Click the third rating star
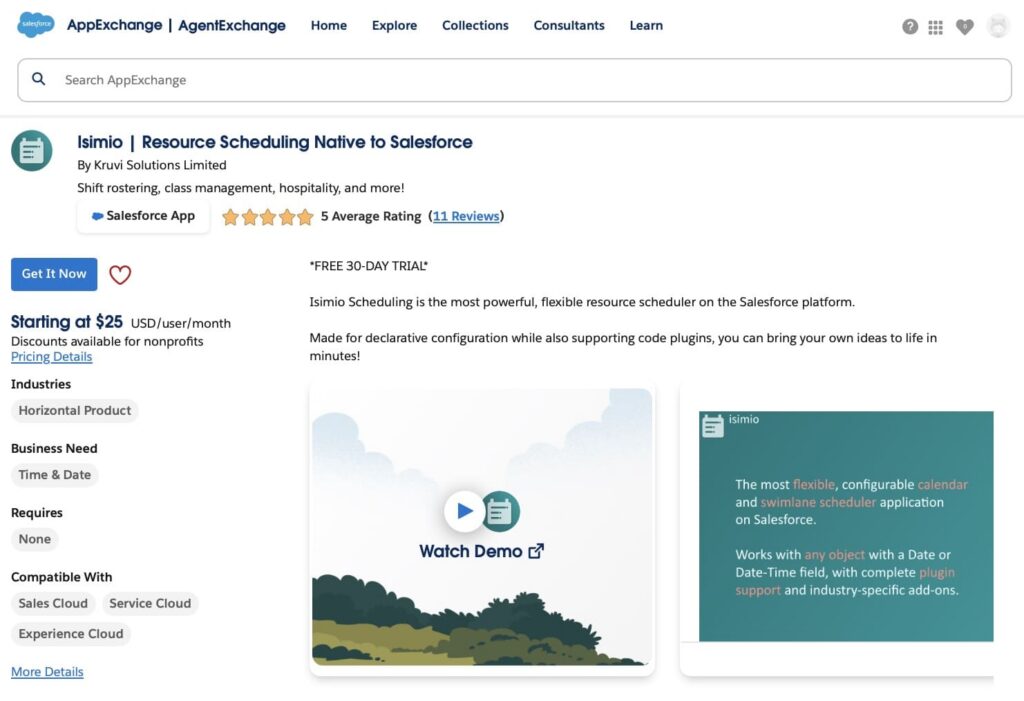This screenshot has height=701, width=1024. pyautogui.click(x=268, y=215)
